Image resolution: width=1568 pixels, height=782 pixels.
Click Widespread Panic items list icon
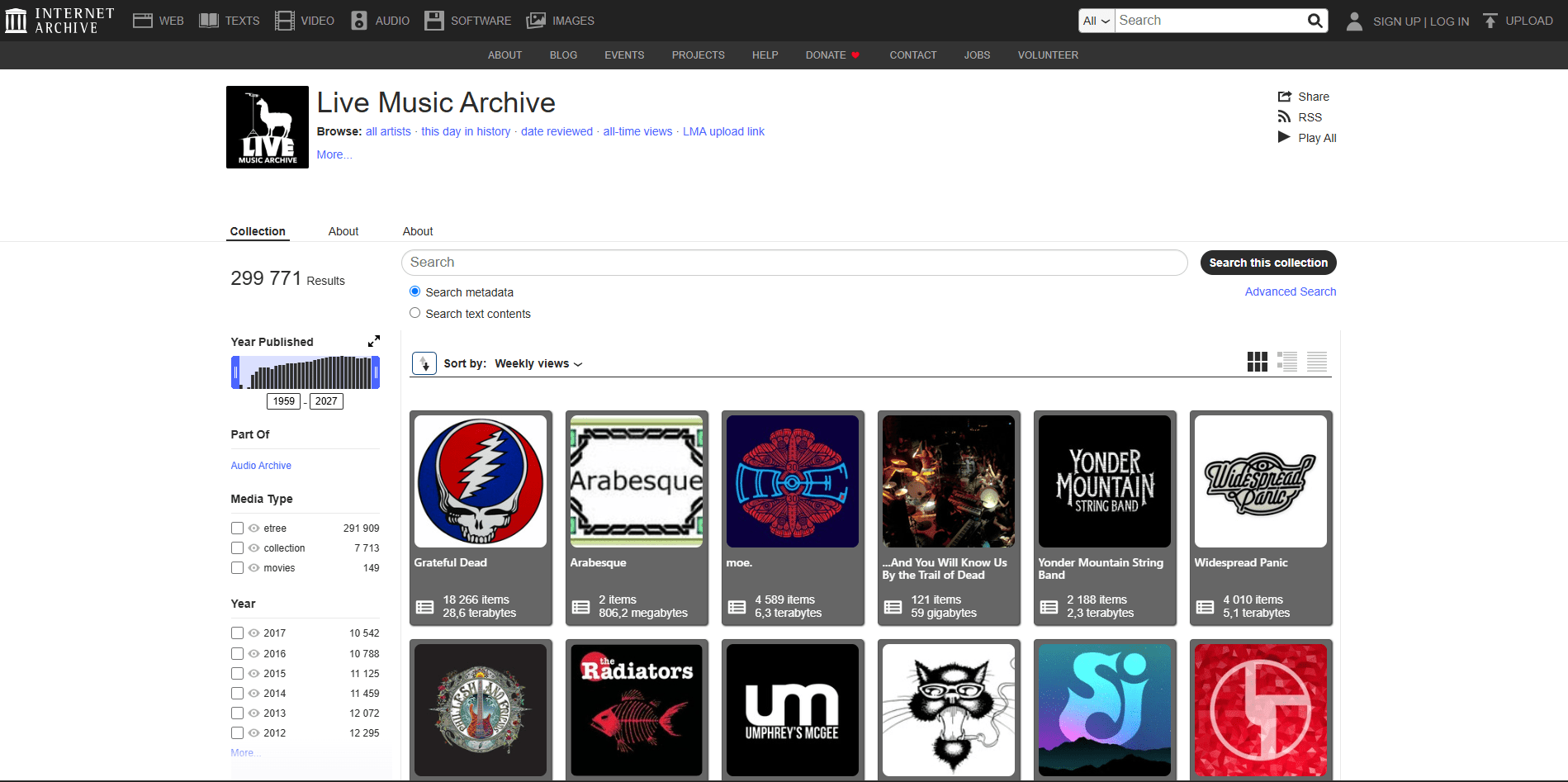click(x=1206, y=607)
